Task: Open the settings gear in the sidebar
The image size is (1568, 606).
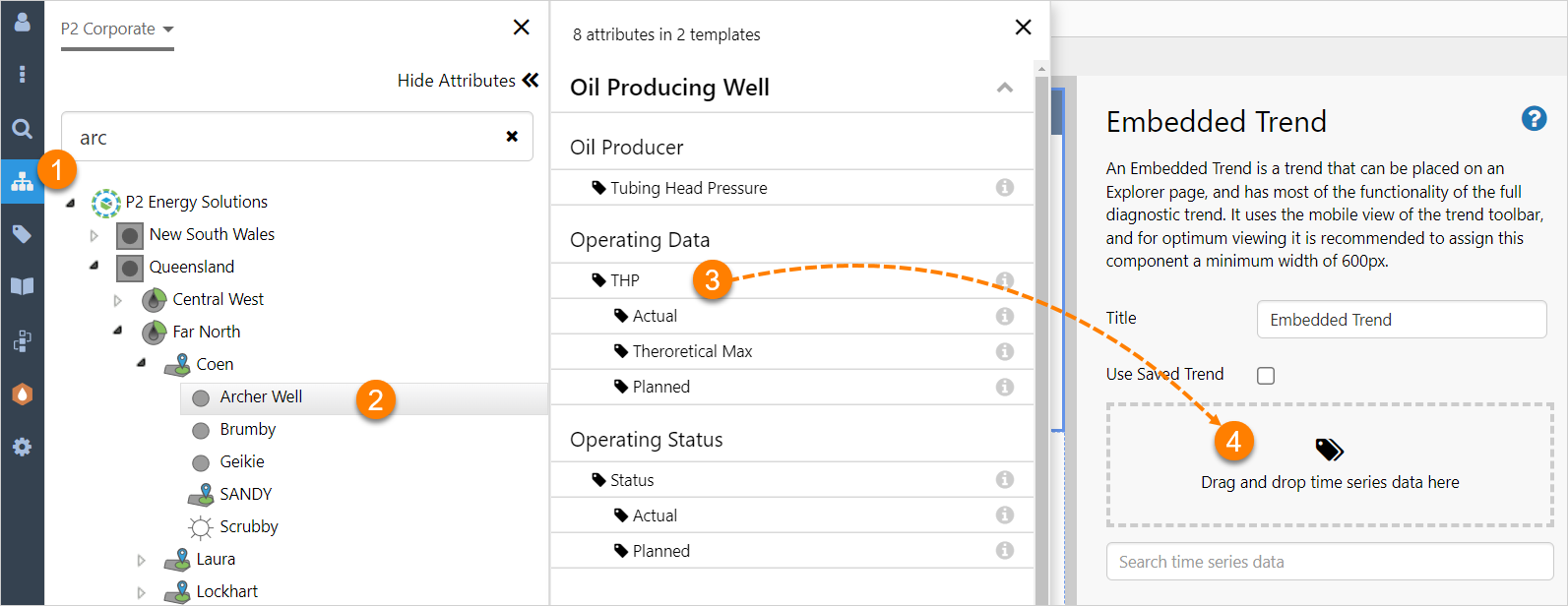Action: 22,447
